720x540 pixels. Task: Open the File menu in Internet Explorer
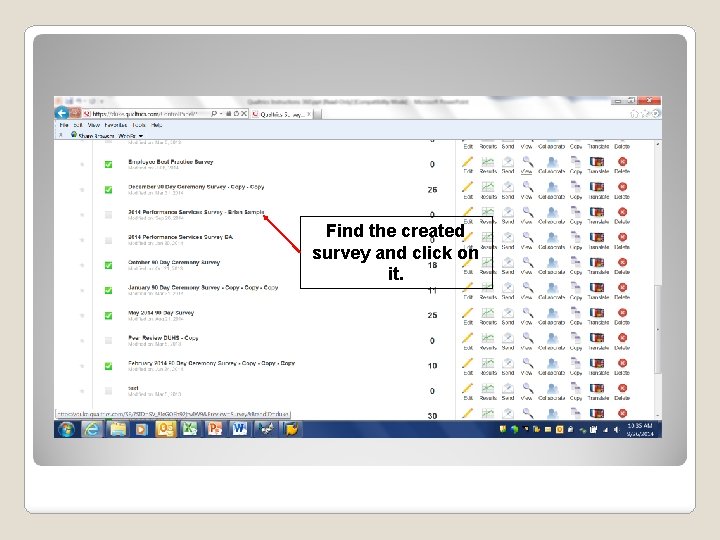coord(64,125)
